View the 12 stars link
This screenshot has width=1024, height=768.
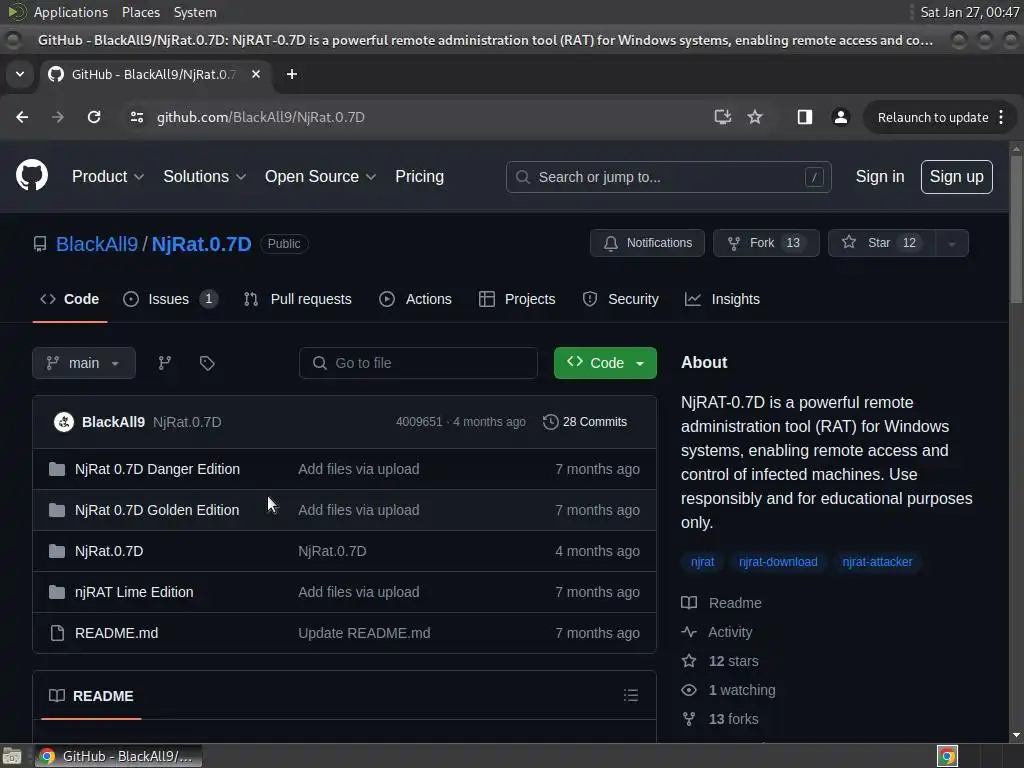point(720,661)
